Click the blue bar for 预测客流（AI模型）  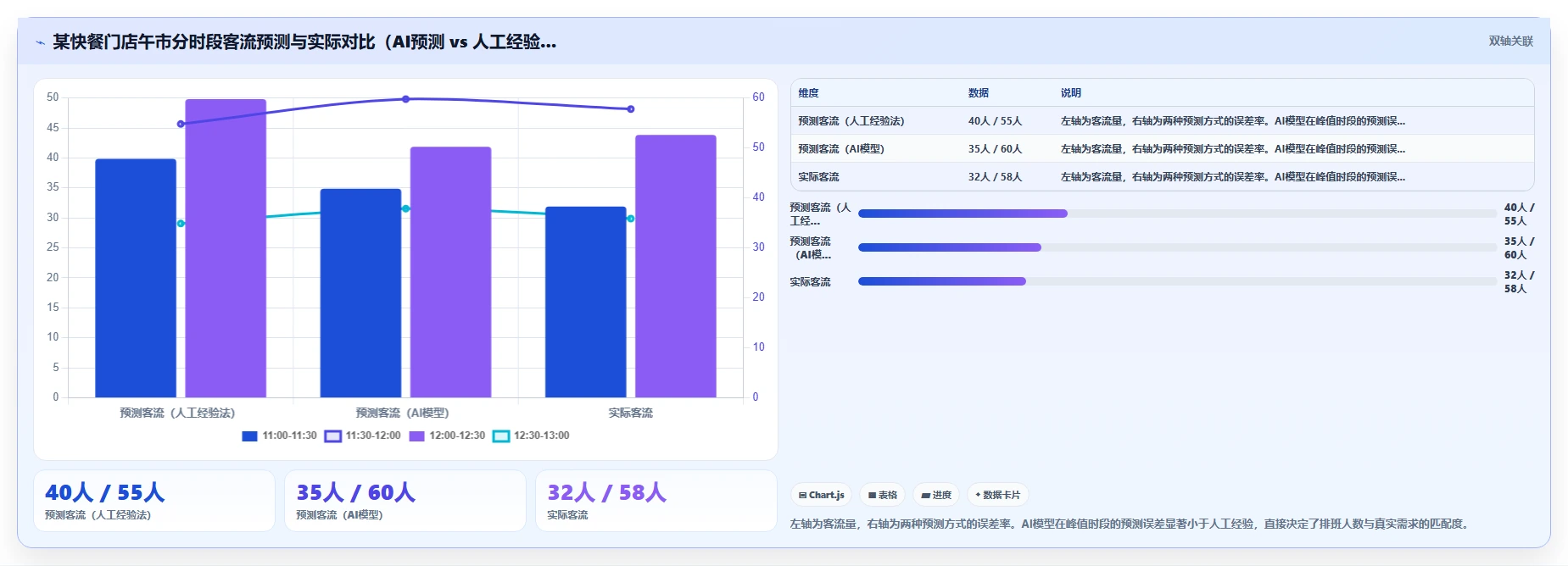pyautogui.click(x=360, y=293)
